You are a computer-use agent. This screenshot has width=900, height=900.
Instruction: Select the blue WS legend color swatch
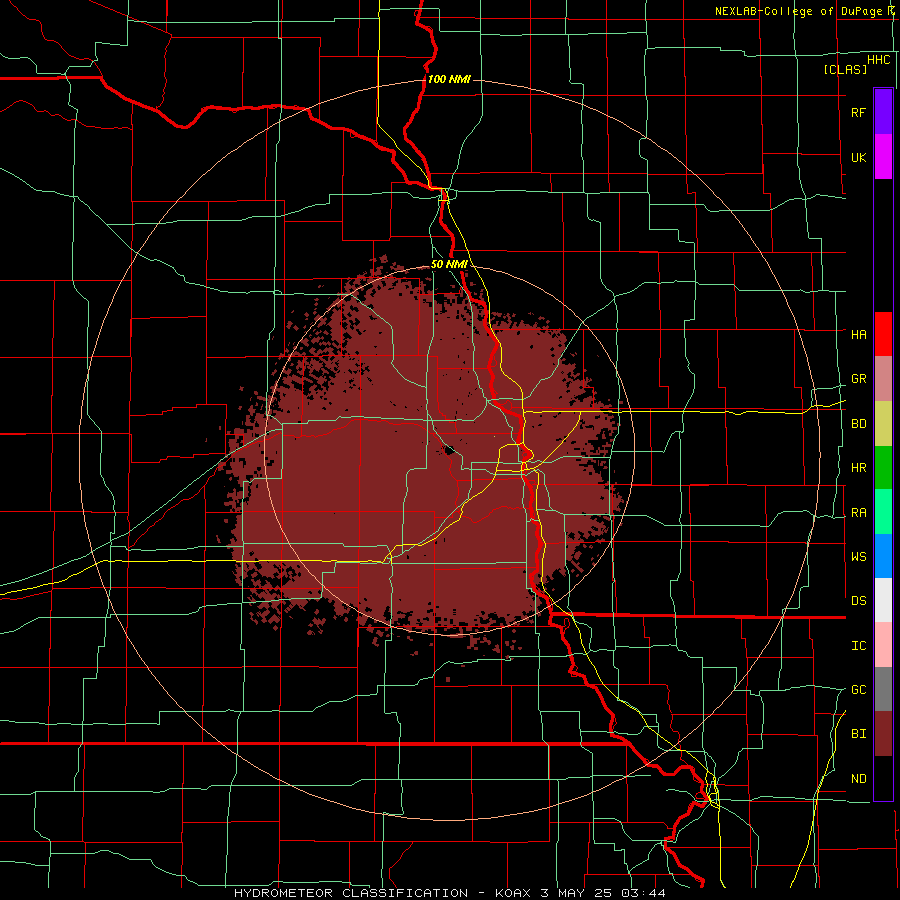[883, 556]
